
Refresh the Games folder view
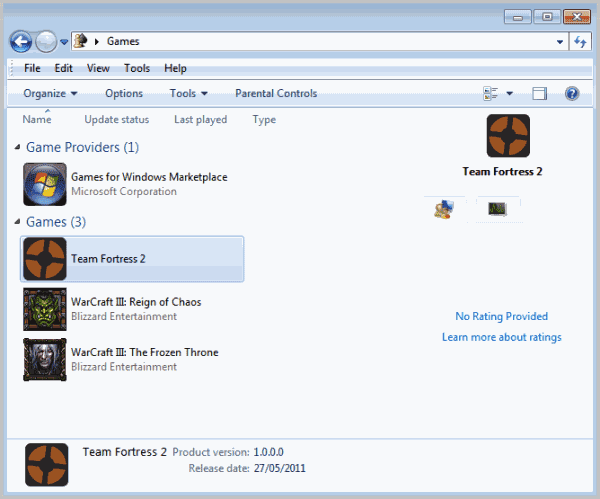coord(580,41)
